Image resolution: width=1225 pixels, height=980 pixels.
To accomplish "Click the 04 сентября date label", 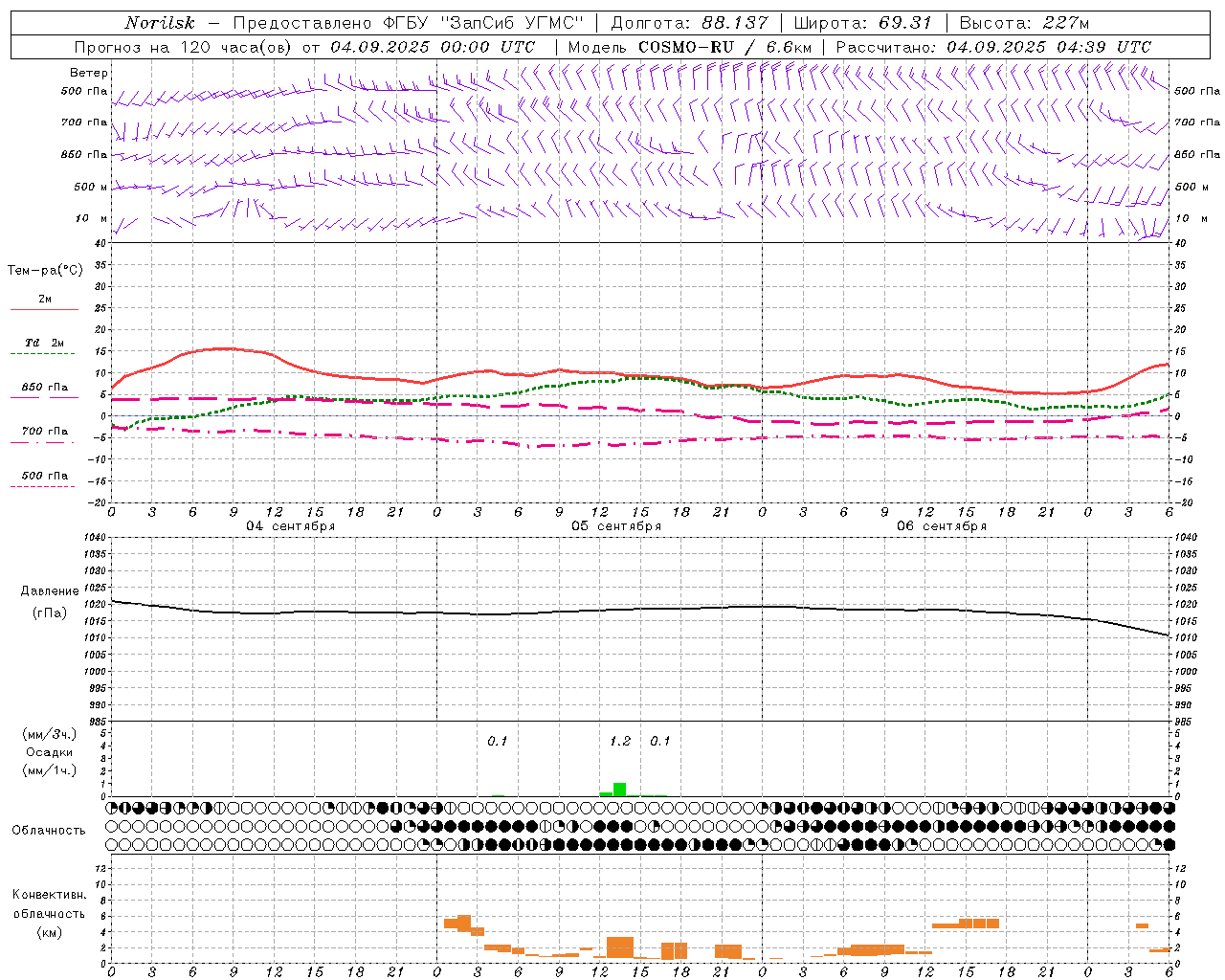I will [290, 526].
